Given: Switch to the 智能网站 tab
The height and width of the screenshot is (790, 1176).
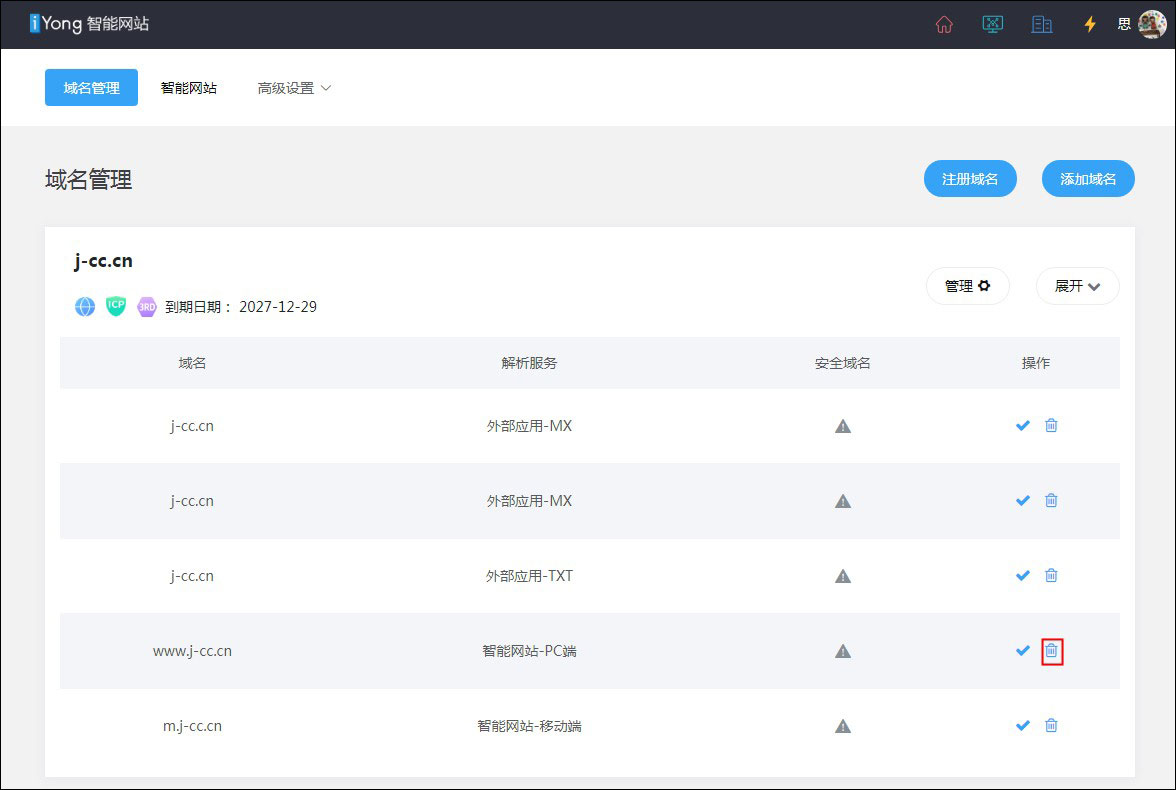Looking at the screenshot, I should tap(189, 88).
